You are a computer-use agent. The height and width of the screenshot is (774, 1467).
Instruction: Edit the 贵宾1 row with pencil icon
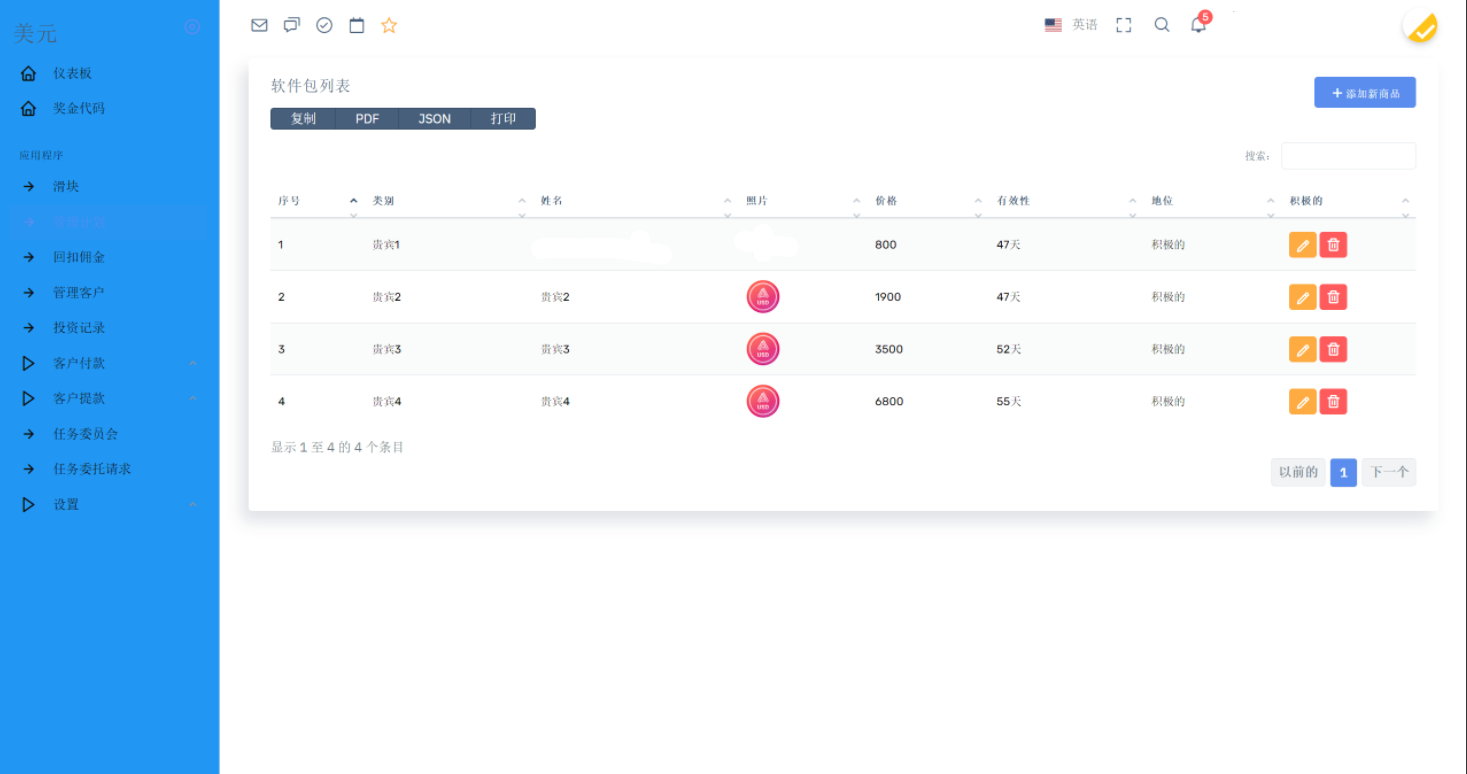1303,245
